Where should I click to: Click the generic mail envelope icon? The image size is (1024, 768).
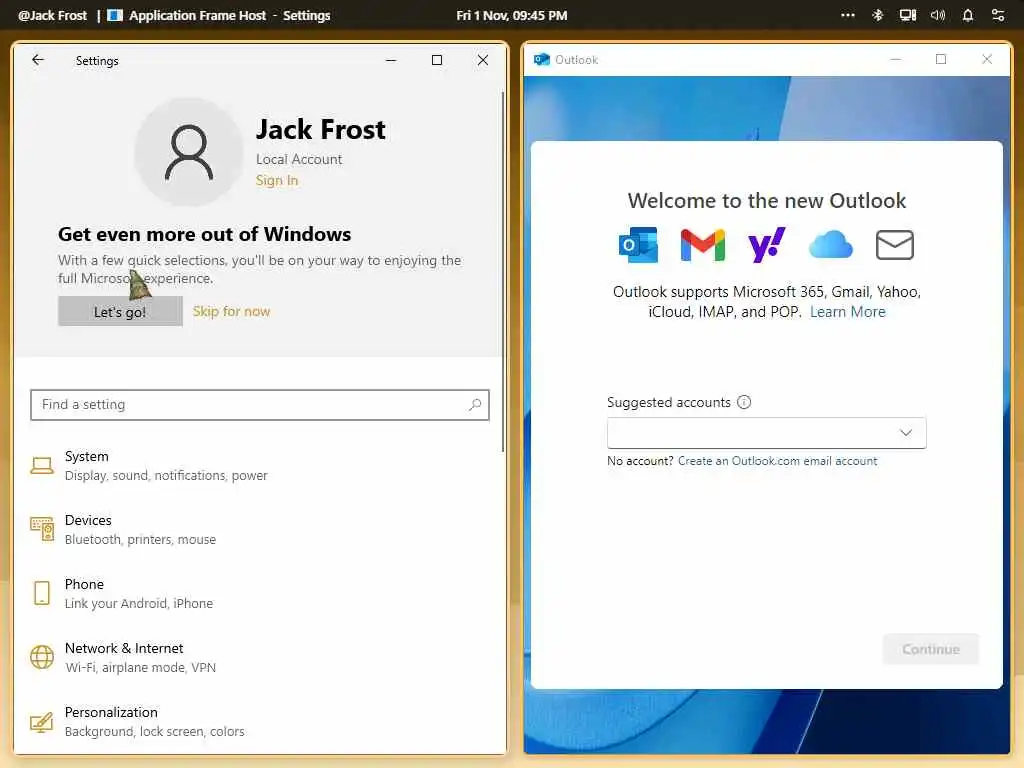894,245
